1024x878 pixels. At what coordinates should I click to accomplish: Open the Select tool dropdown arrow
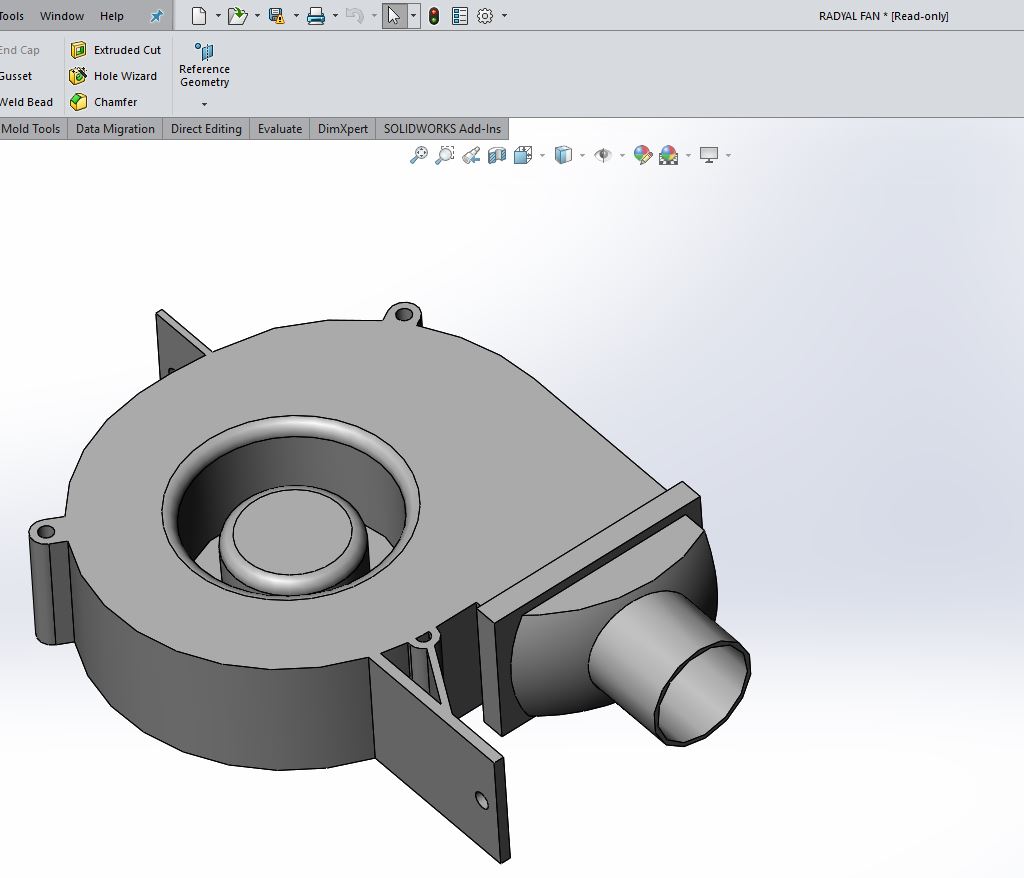tap(413, 16)
